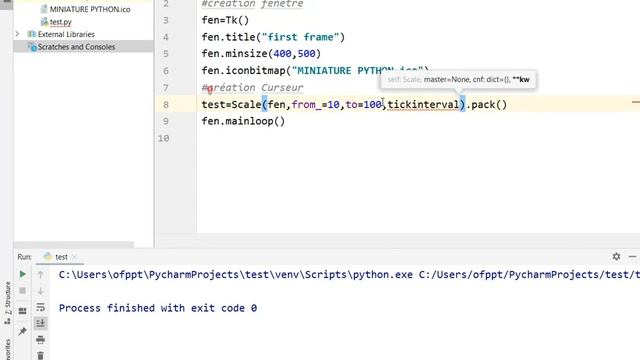
Task: Click line number 9 in gutter
Action: [166, 121]
